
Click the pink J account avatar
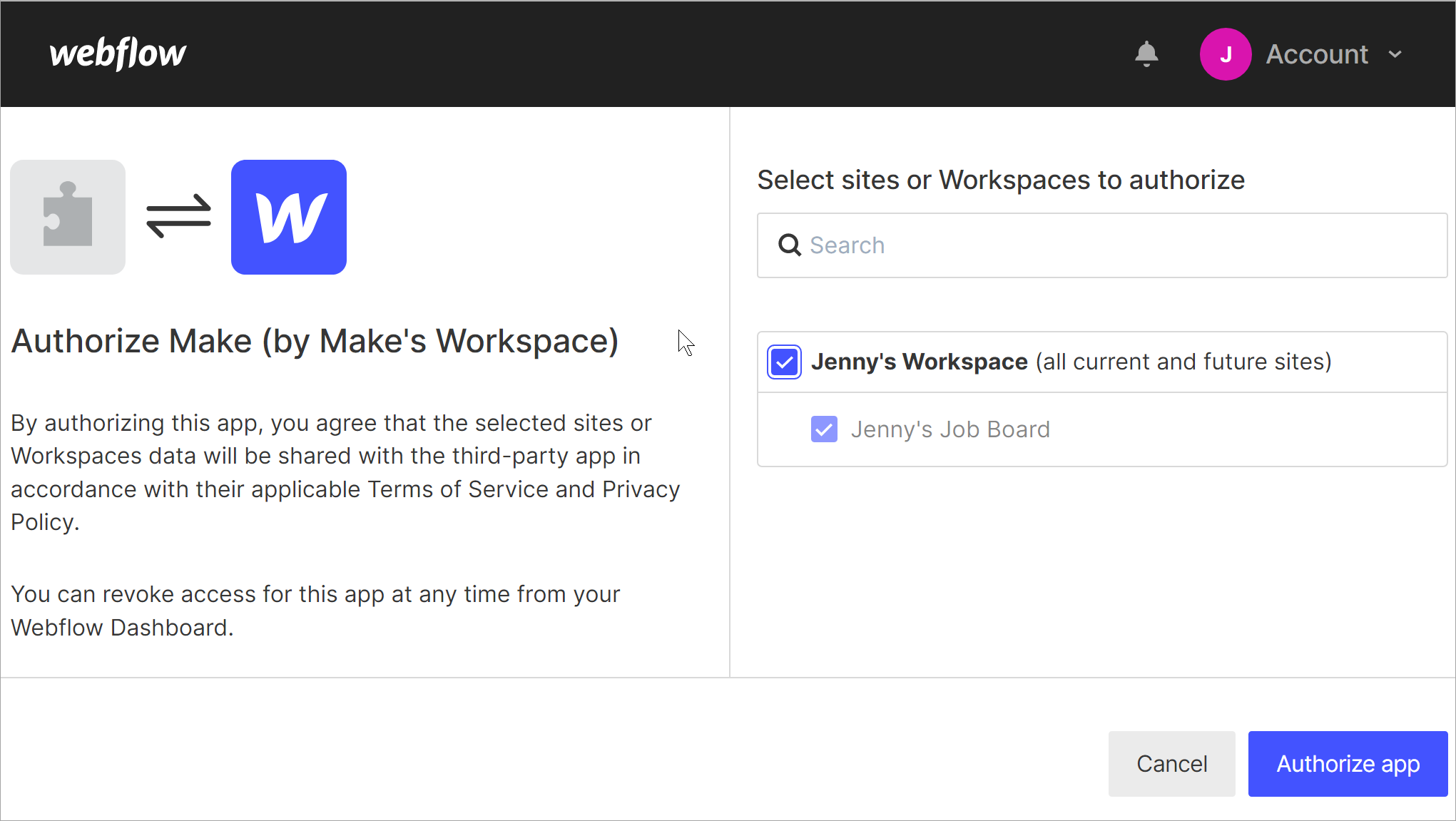[1226, 54]
